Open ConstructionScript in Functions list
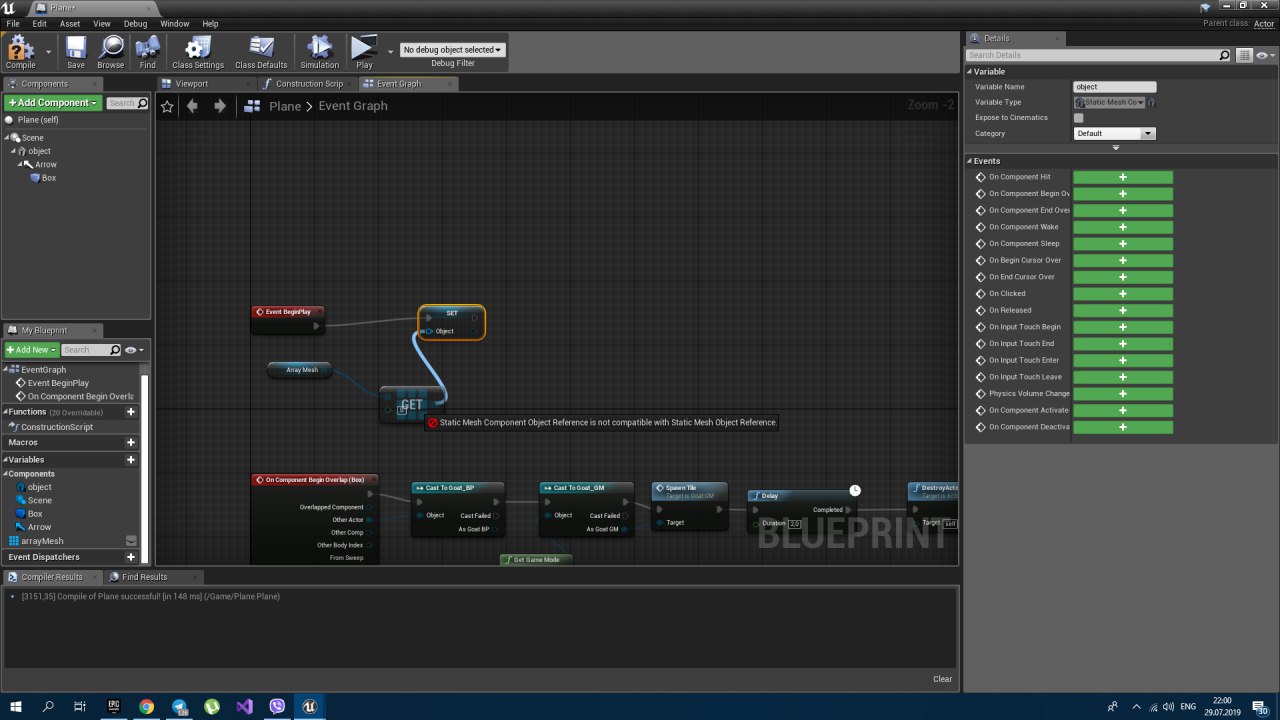1280x720 pixels. tap(57, 427)
